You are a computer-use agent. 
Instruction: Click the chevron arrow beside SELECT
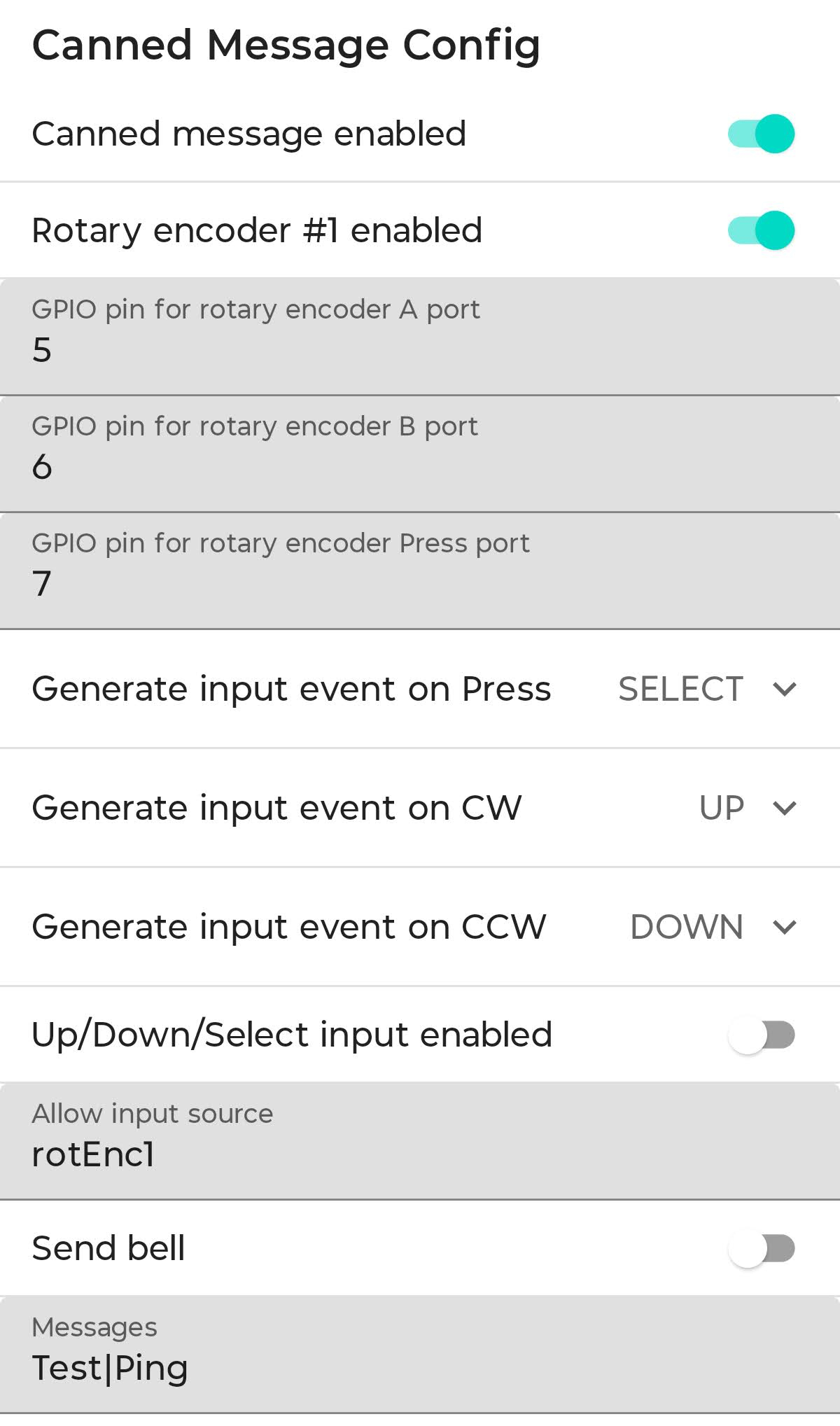[x=785, y=690]
